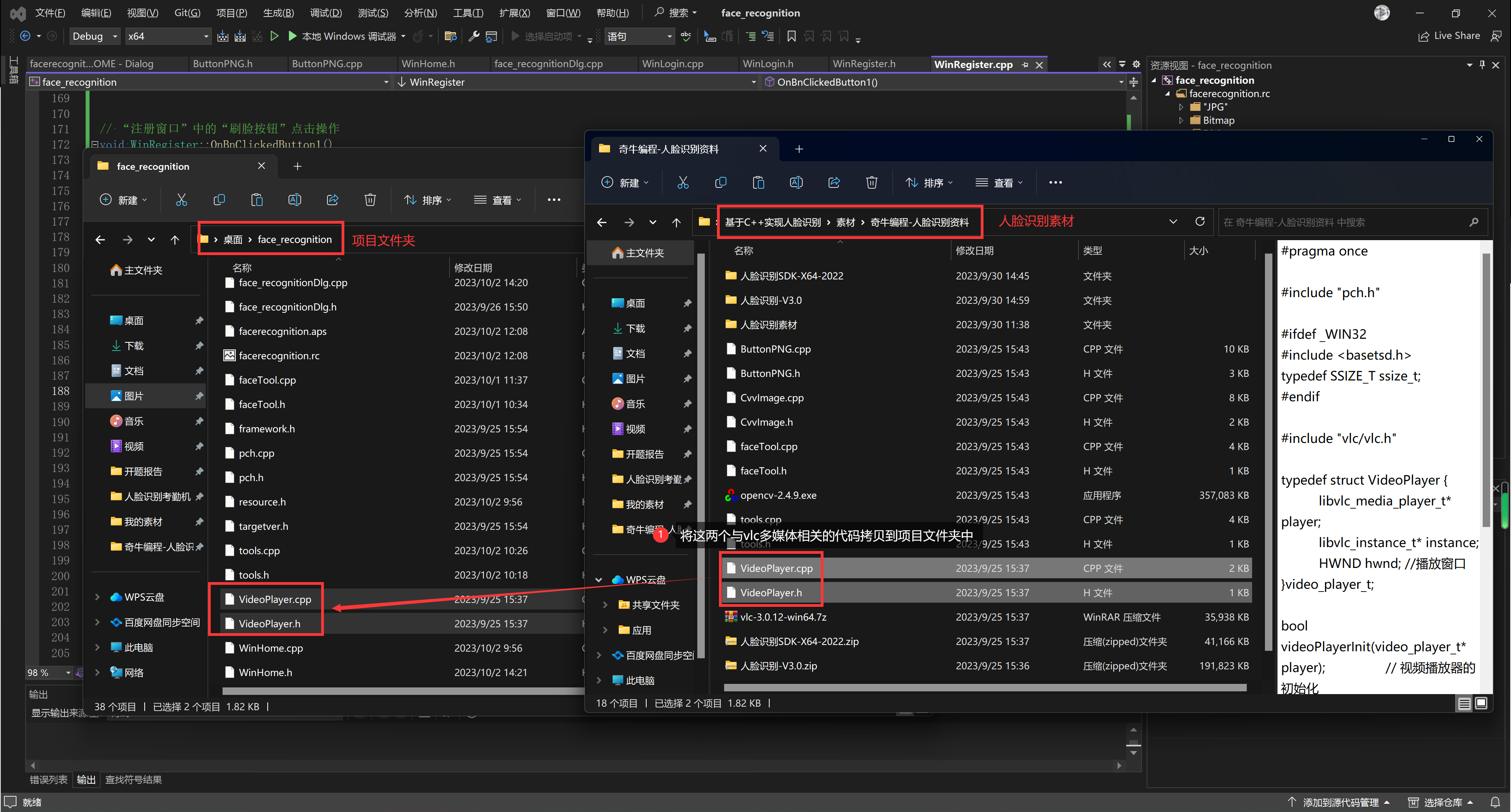Start debugging with the green play arrow
This screenshot has height=812, width=1511.
click(x=292, y=37)
